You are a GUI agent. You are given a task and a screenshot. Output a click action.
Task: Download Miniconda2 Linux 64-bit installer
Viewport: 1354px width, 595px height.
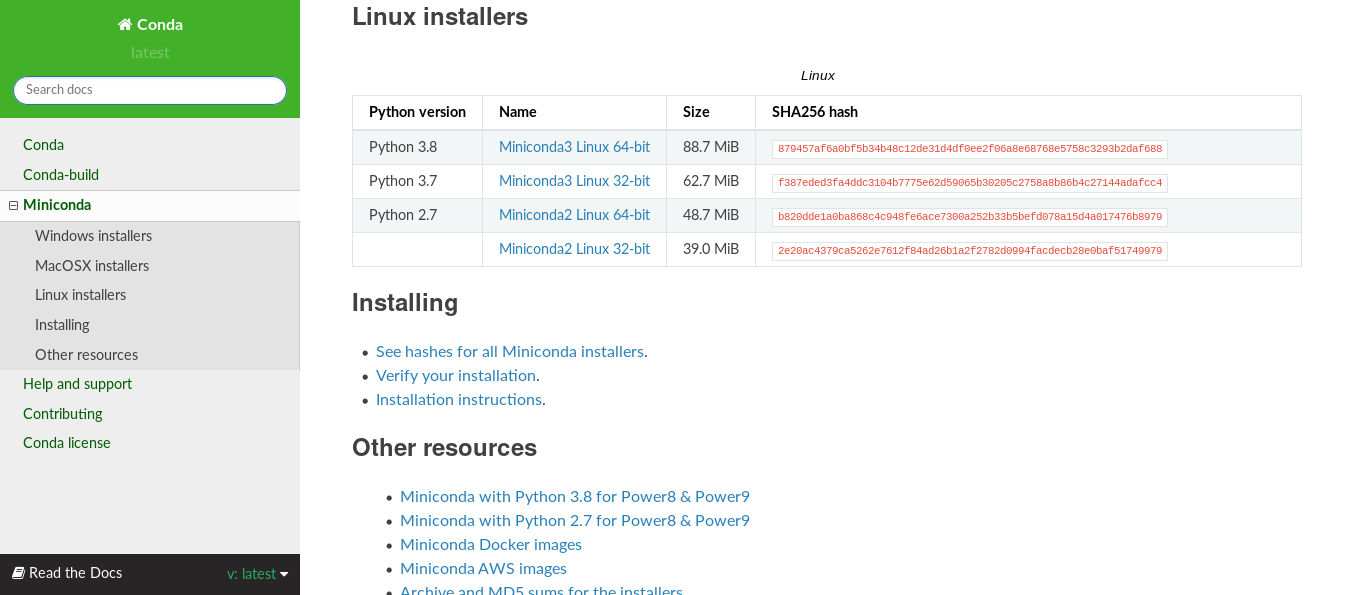[574, 215]
